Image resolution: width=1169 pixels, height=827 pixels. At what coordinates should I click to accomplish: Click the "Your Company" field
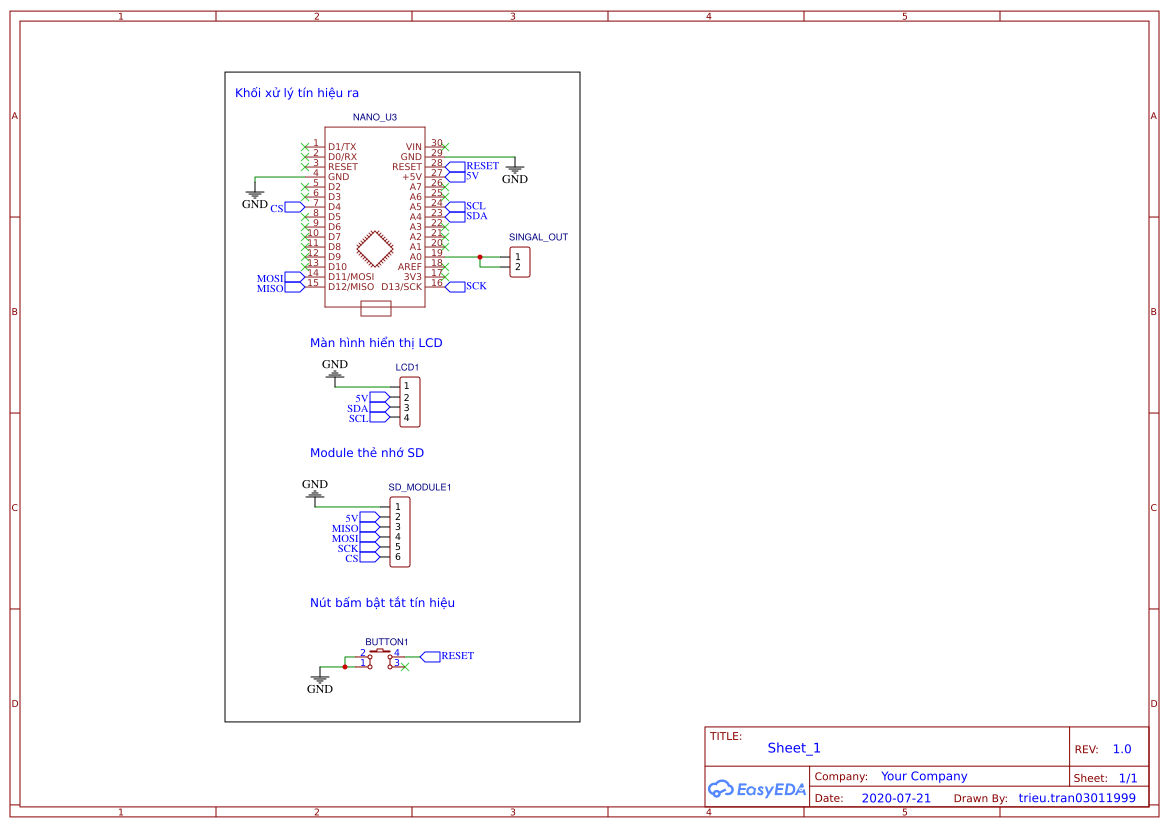pyautogui.click(x=924, y=776)
